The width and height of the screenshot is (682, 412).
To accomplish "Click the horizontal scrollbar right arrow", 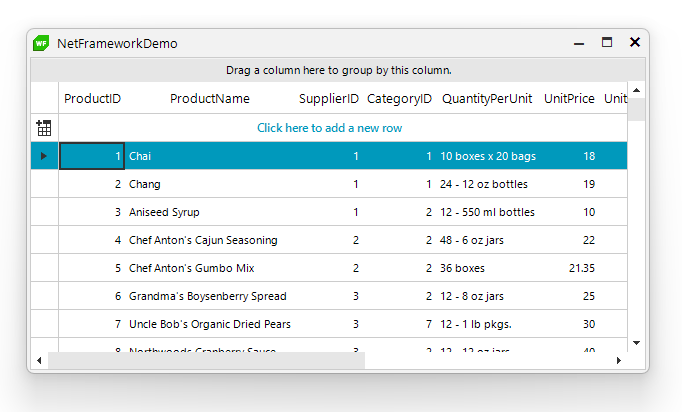I will 619,360.
